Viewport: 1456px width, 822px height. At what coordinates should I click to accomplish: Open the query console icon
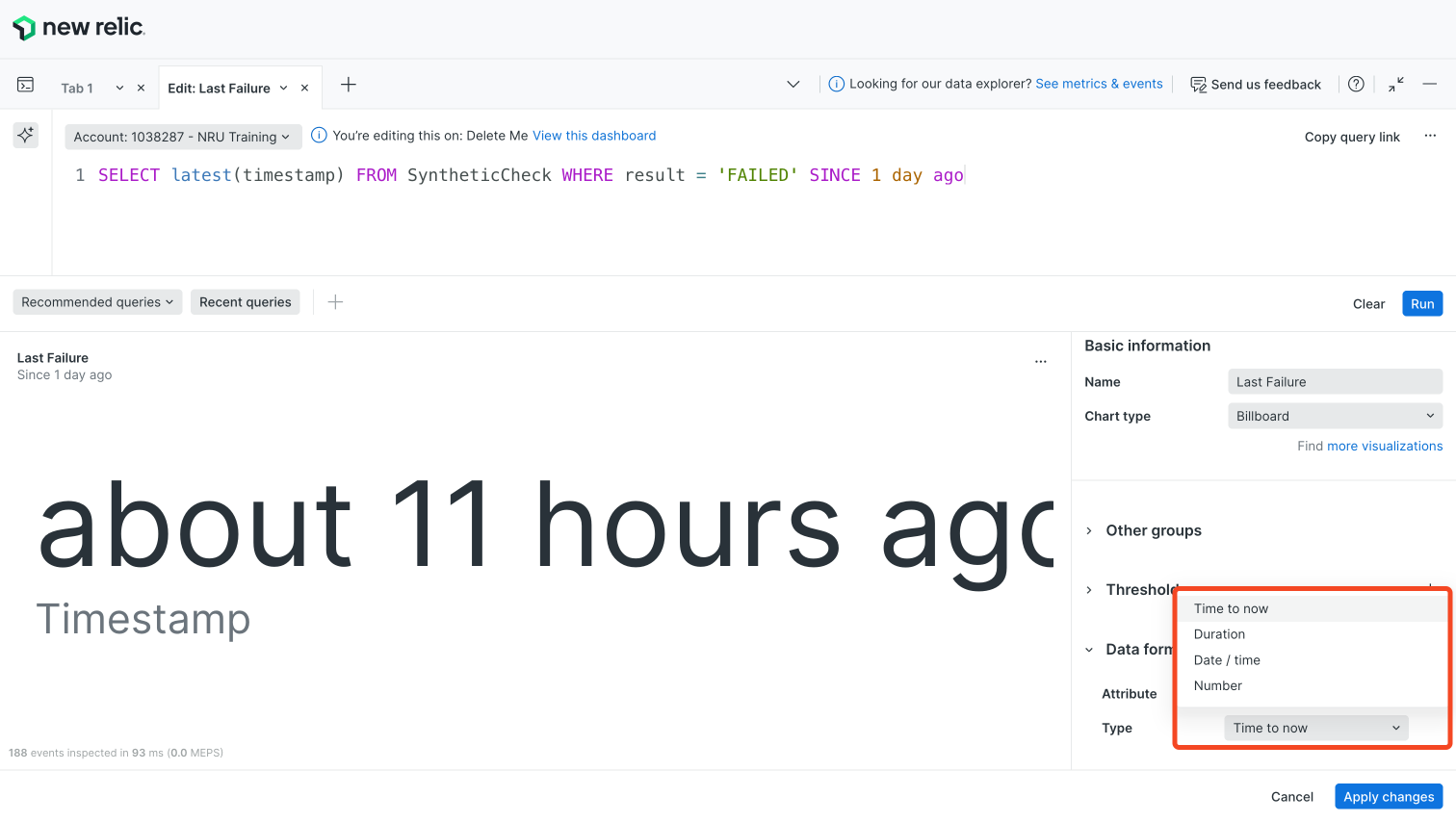tap(26, 85)
